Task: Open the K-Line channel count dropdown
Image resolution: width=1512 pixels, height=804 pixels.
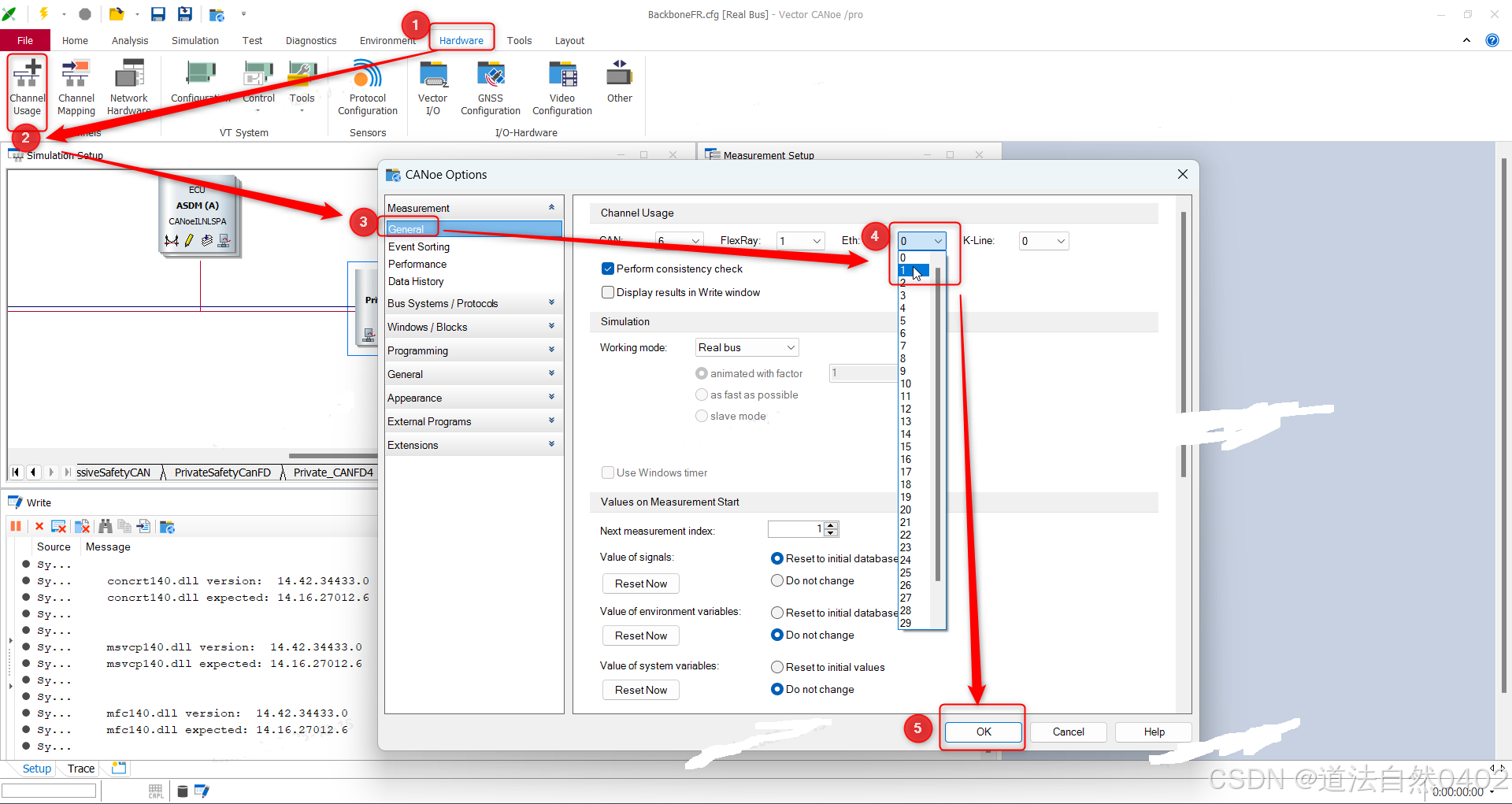Action: pyautogui.click(x=1043, y=241)
